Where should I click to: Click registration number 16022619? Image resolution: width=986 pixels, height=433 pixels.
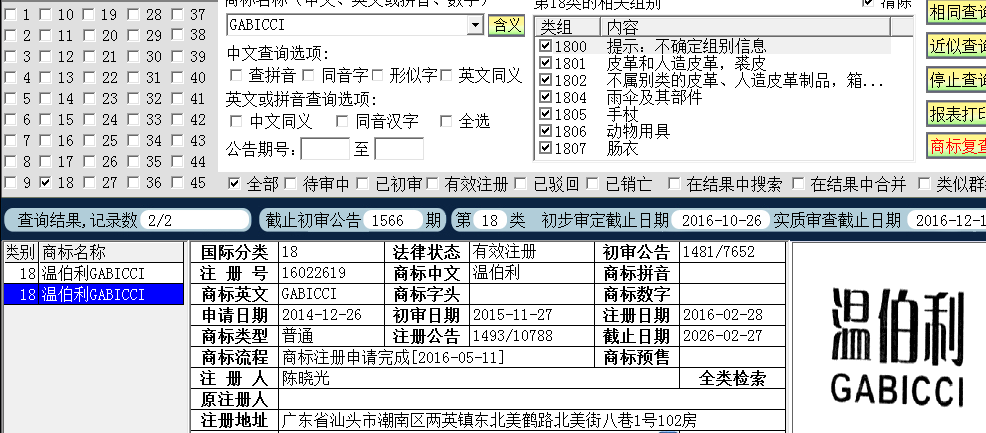click(314, 273)
